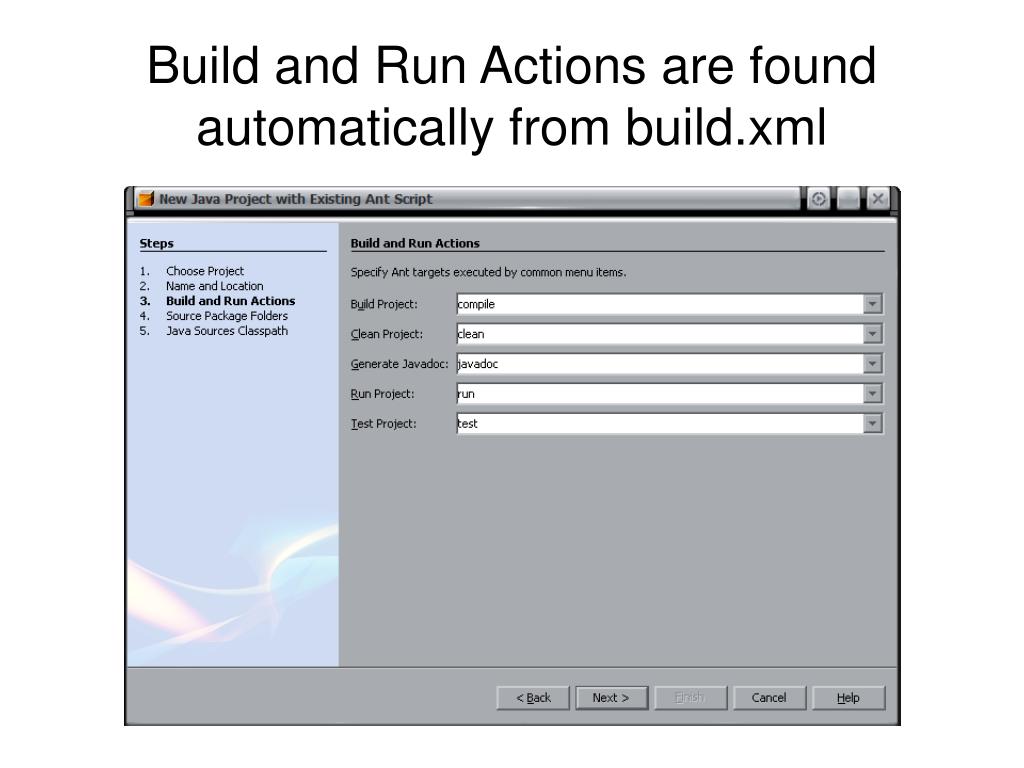The image size is (1024, 768).
Task: Click into the Generate Javadoc field showing javadoc
Action: tap(660, 364)
